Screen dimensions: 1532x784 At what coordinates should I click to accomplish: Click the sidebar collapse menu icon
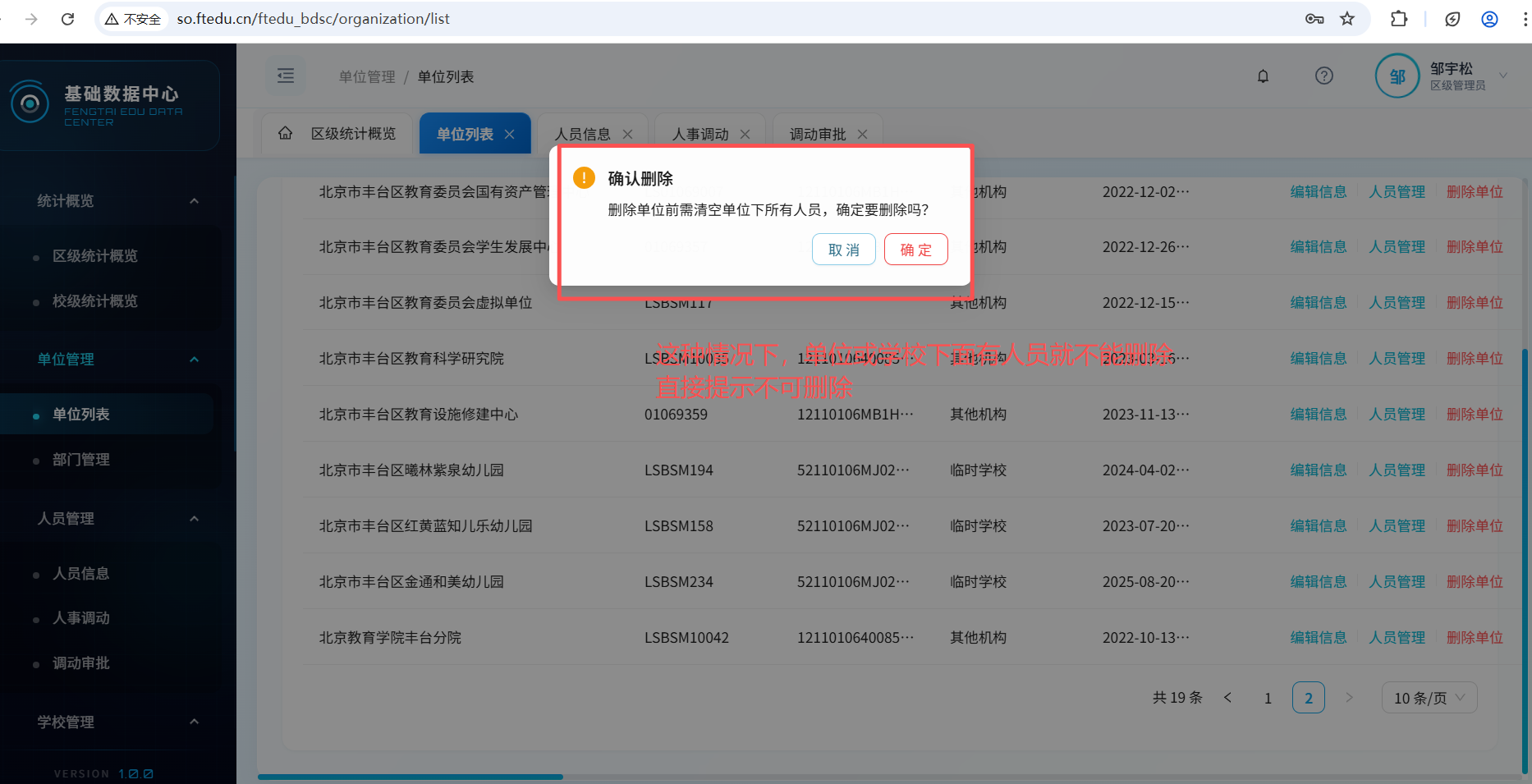286,76
